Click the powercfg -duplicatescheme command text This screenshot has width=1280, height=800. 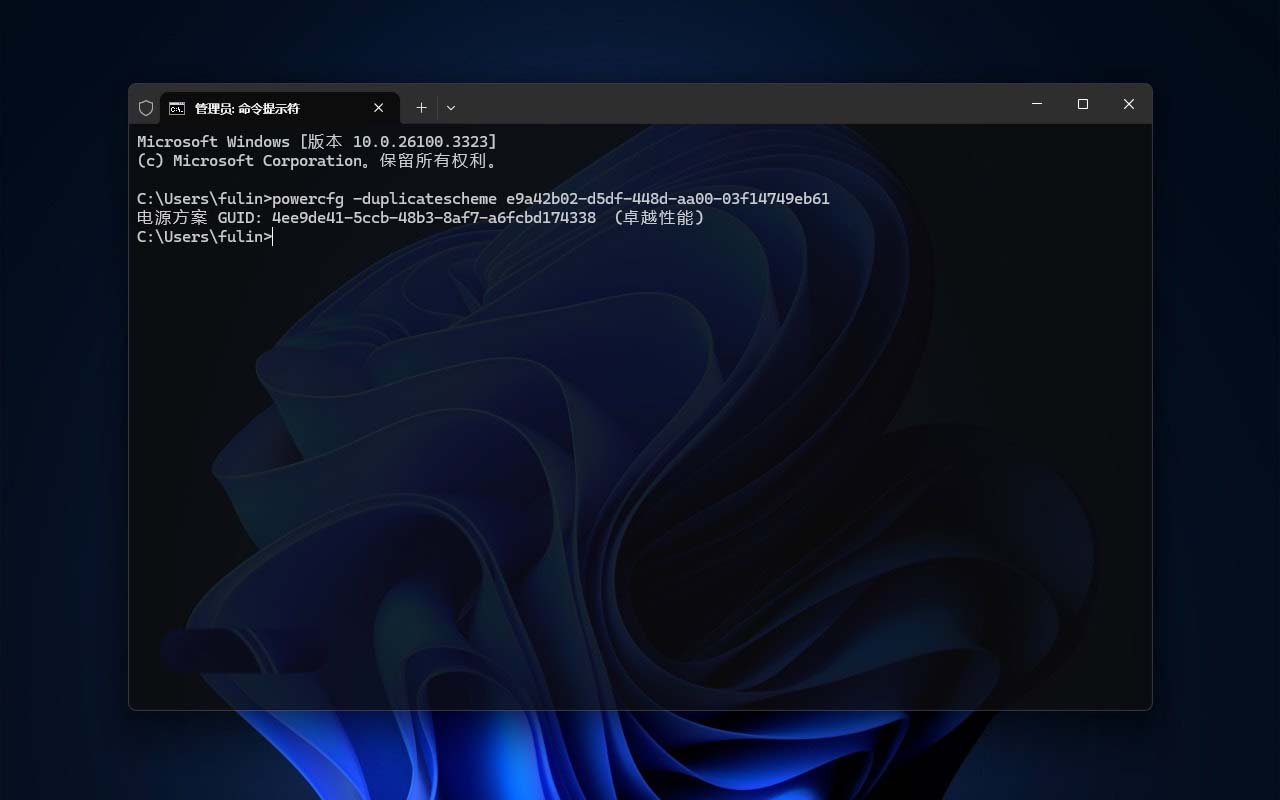click(x=551, y=199)
